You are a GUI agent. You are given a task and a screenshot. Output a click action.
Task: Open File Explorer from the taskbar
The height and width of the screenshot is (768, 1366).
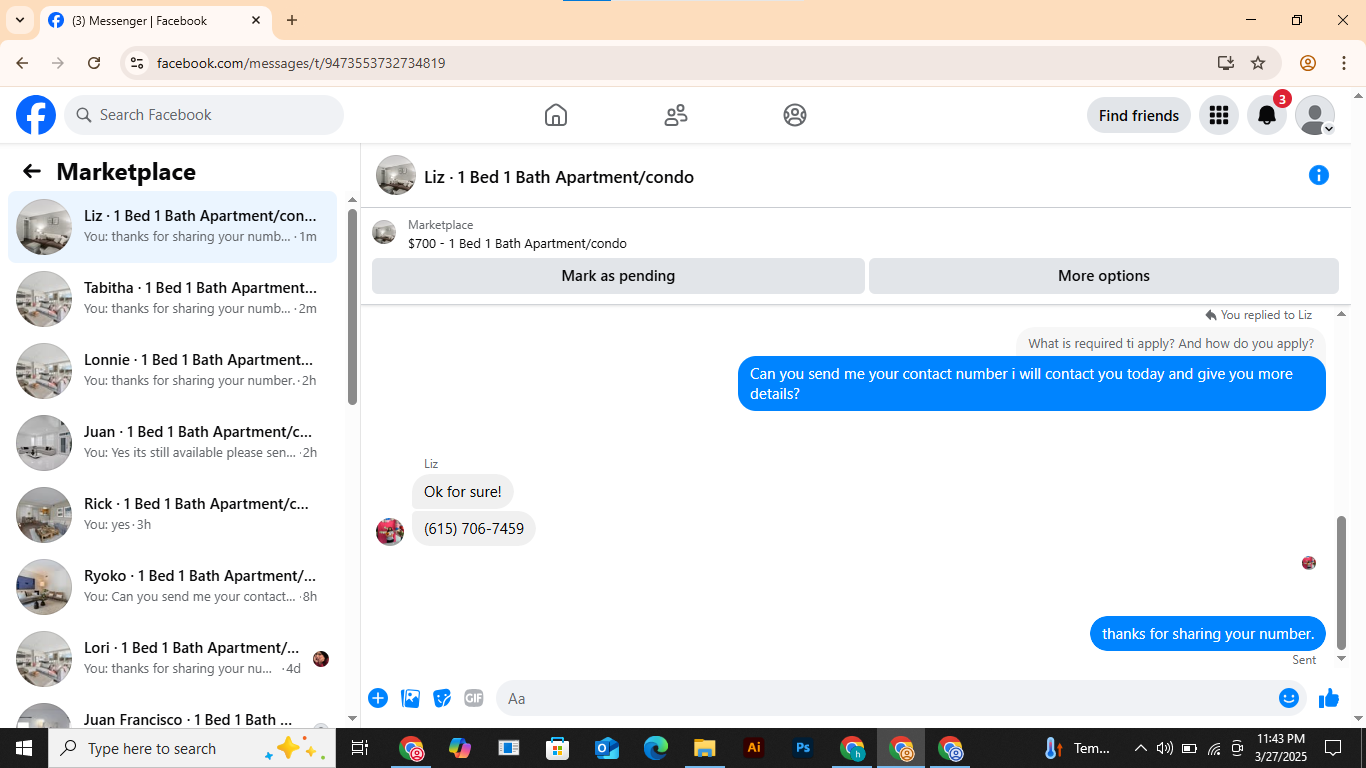point(705,748)
